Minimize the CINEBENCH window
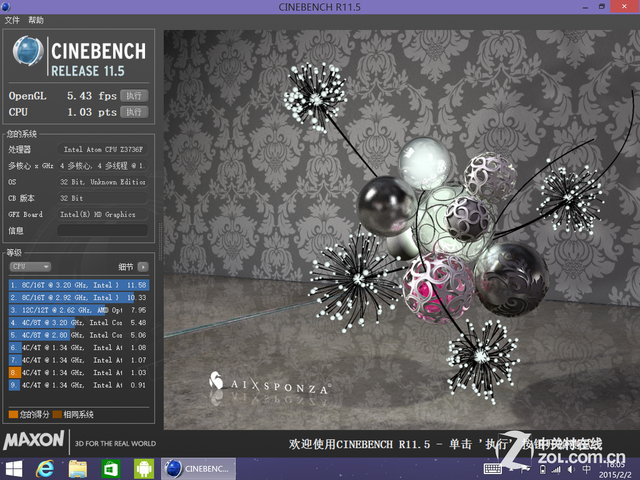 [x=585, y=7]
